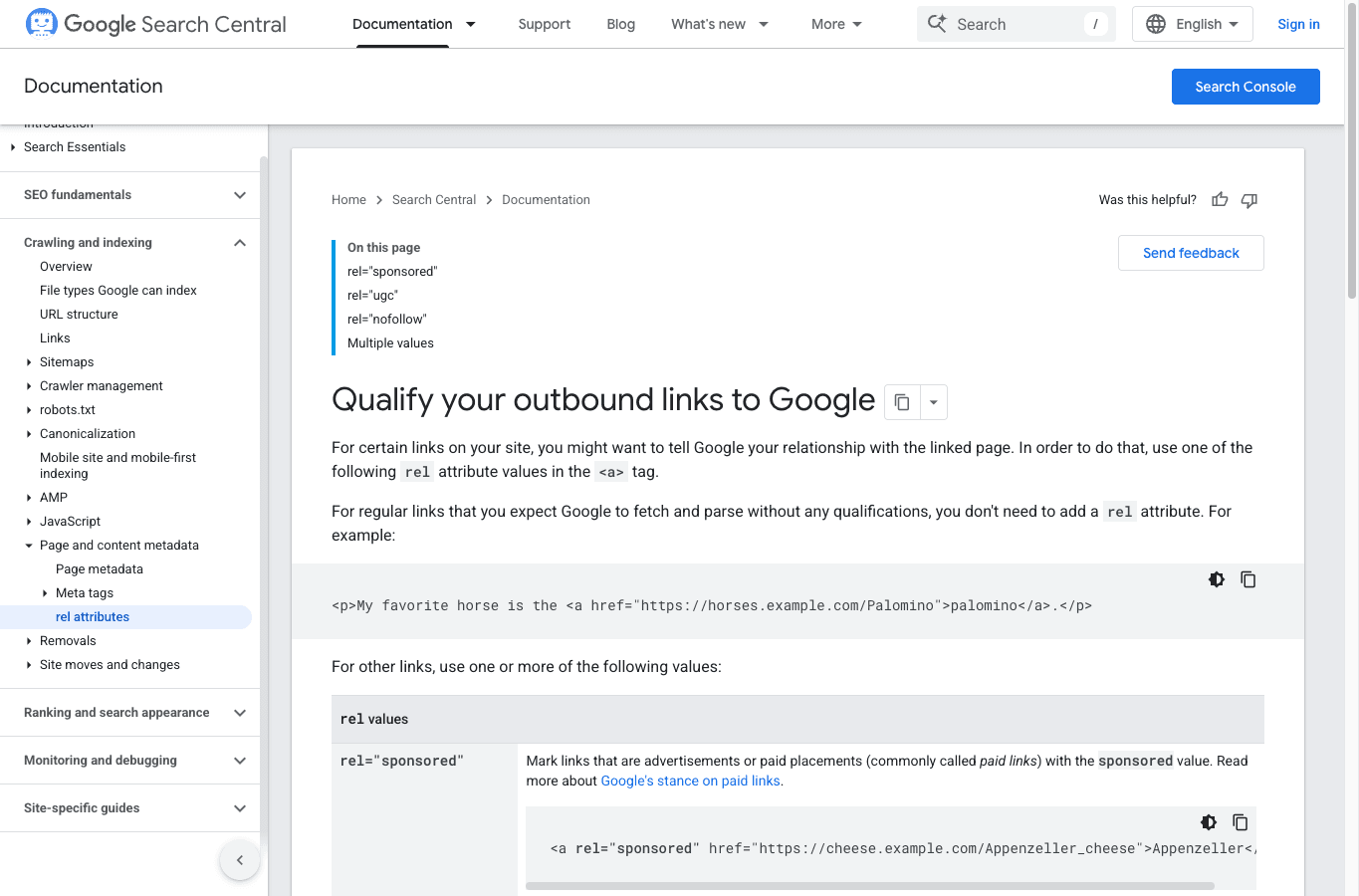Viewport: 1359px width, 896px height.
Task: Open the Blog tab
Action: [621, 24]
